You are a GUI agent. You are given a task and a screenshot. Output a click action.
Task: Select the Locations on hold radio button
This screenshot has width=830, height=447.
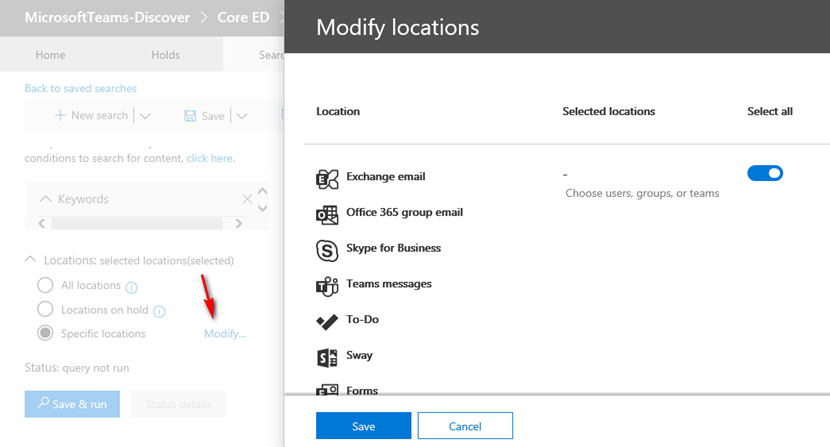(x=46, y=309)
